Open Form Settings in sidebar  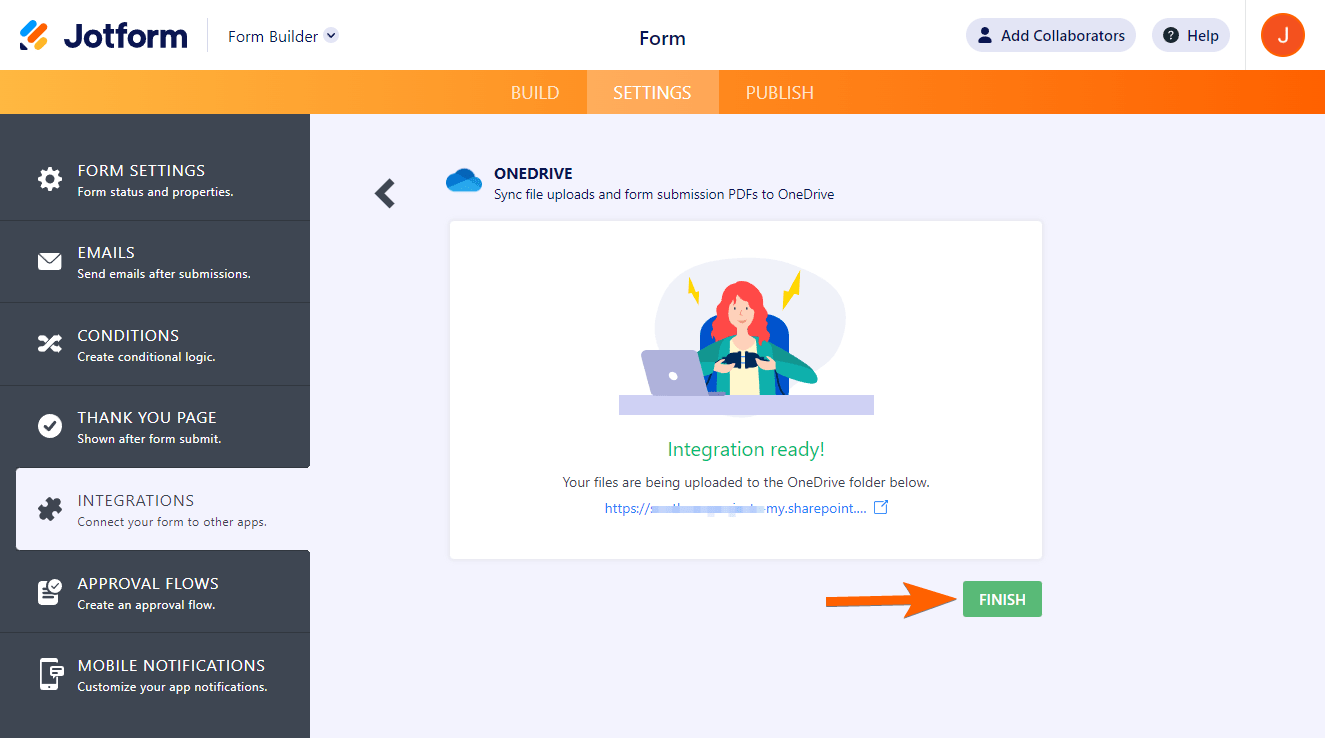pyautogui.click(x=155, y=180)
